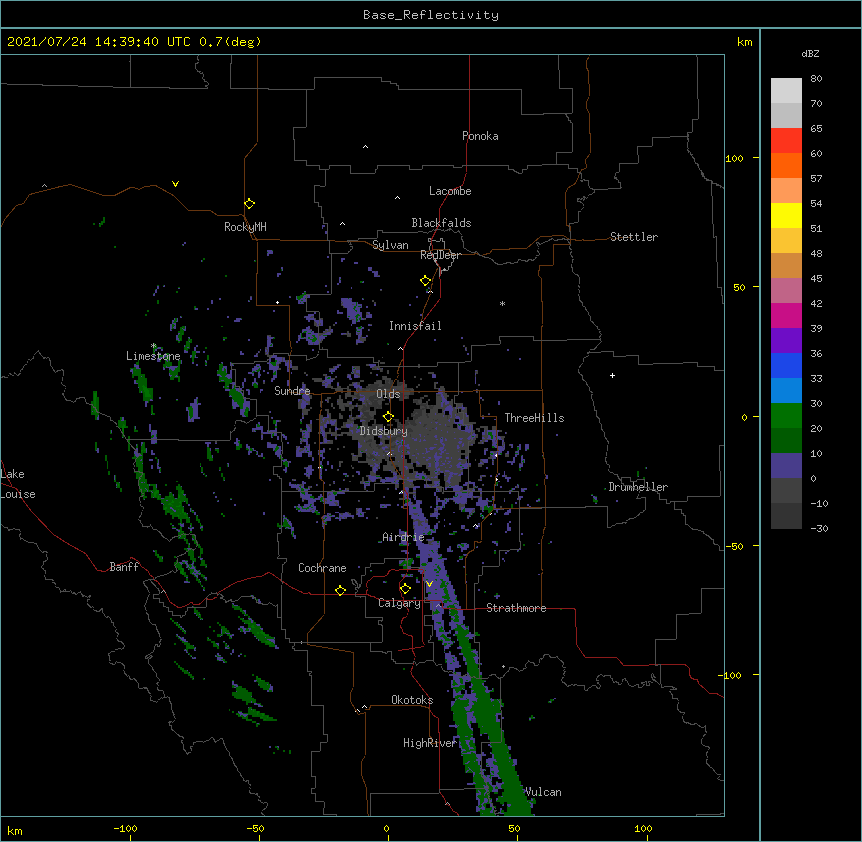Click the 57 value on the dBZ legend
Image resolution: width=862 pixels, height=842 pixels.
point(816,179)
